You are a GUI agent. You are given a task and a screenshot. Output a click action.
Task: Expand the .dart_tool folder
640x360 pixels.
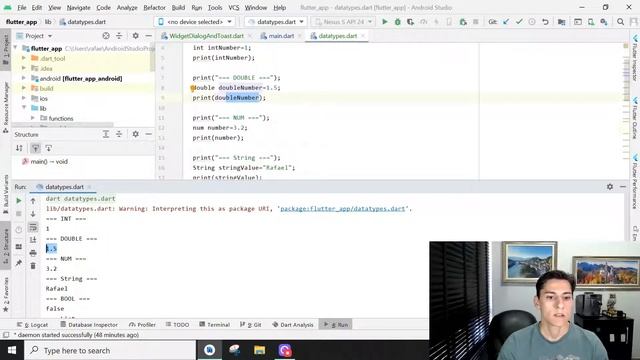click(24, 58)
